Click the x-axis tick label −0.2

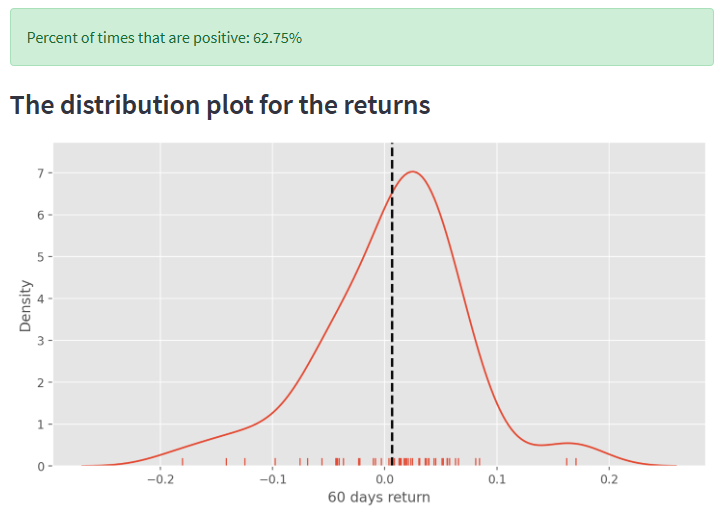coord(159,480)
